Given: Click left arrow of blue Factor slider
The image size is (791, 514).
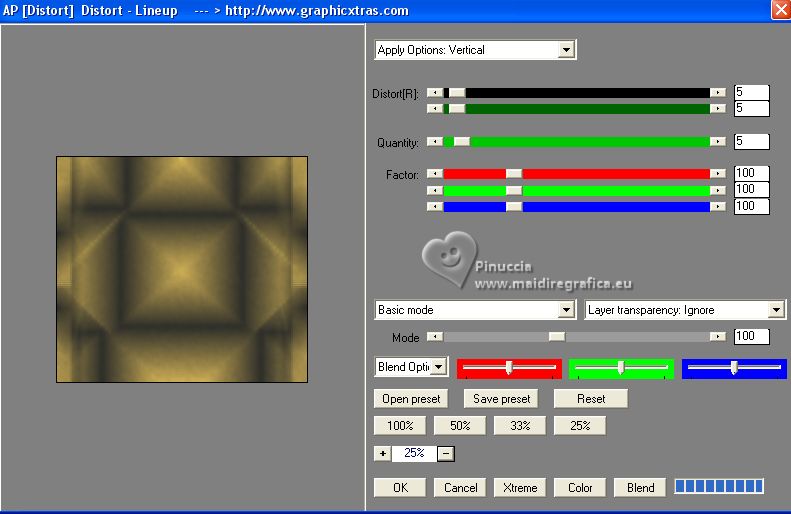Looking at the screenshot, I should [x=435, y=206].
